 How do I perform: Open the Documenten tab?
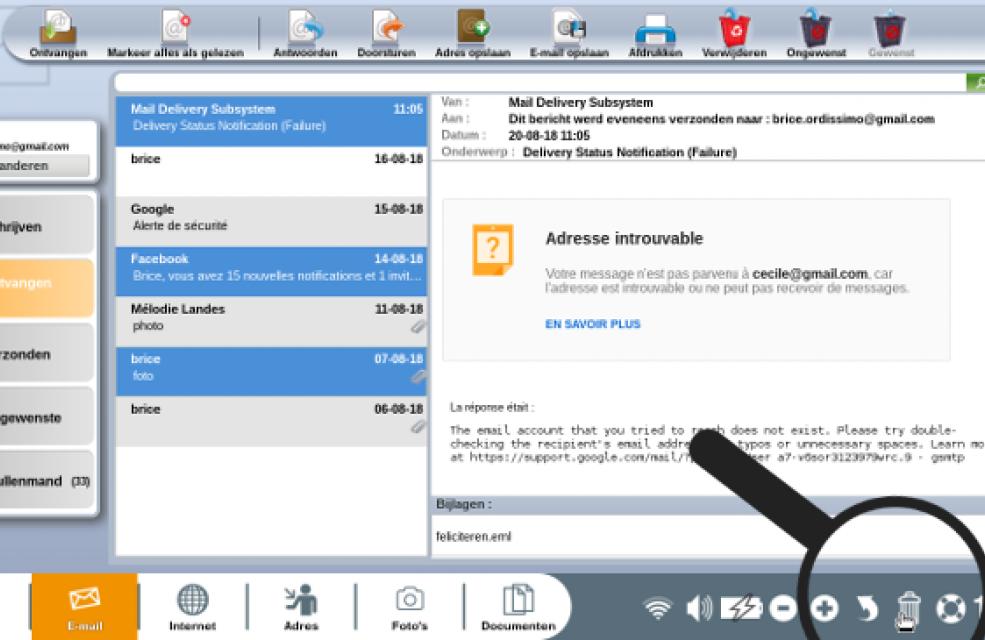tap(518, 607)
